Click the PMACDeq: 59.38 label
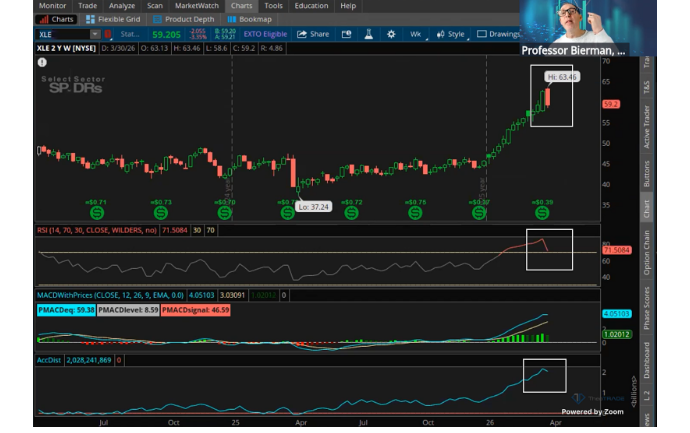 [x=66, y=310]
